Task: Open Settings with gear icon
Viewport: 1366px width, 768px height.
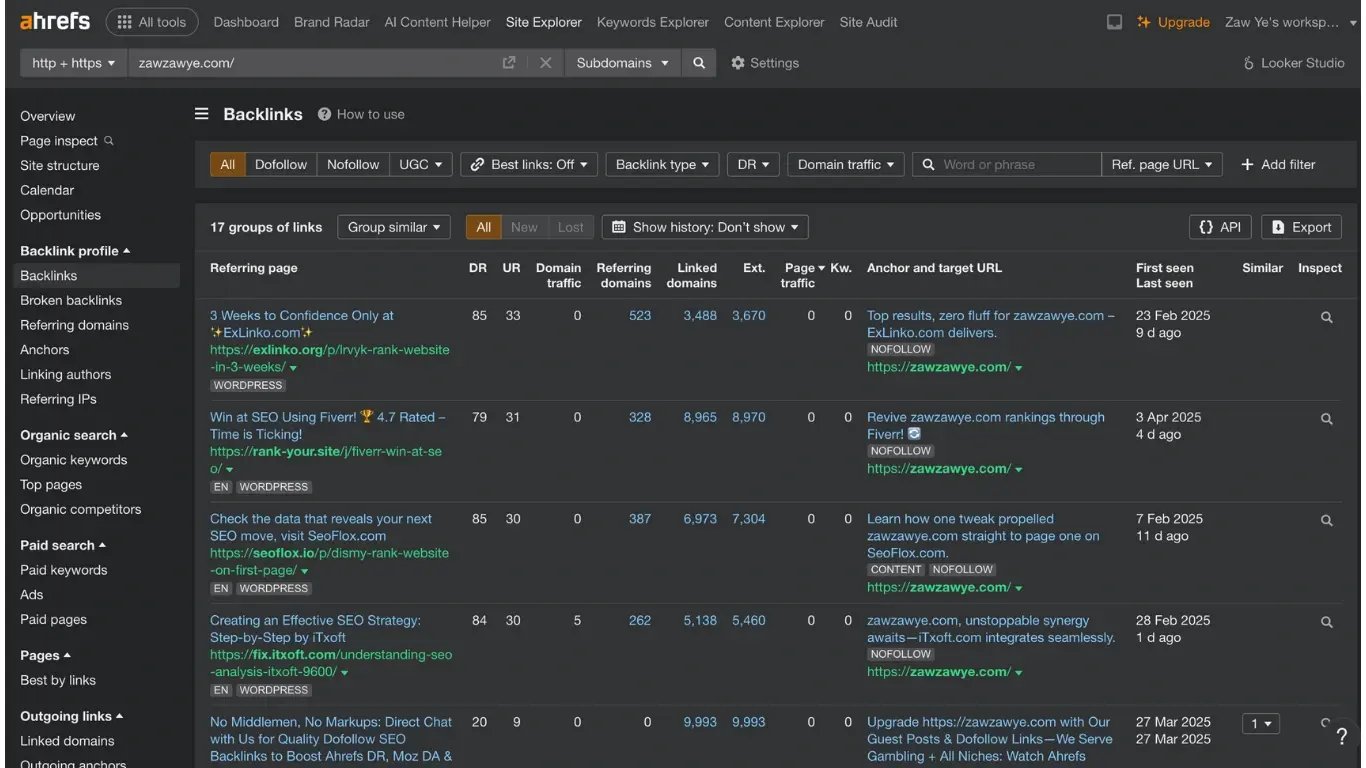Action: 765,63
